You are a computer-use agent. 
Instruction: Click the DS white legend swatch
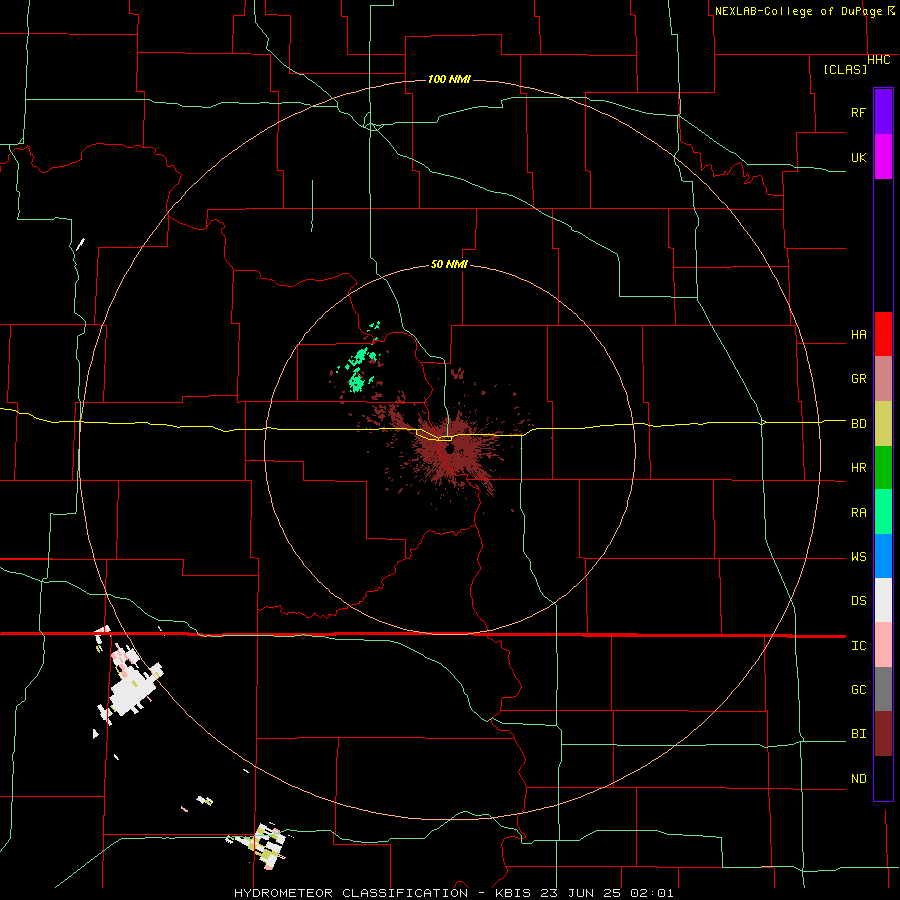pyautogui.click(x=883, y=600)
